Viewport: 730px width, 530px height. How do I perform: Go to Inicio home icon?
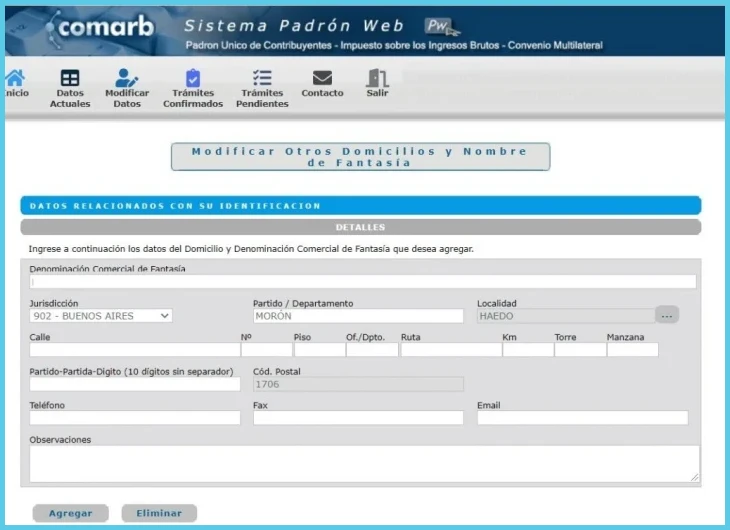(15, 78)
